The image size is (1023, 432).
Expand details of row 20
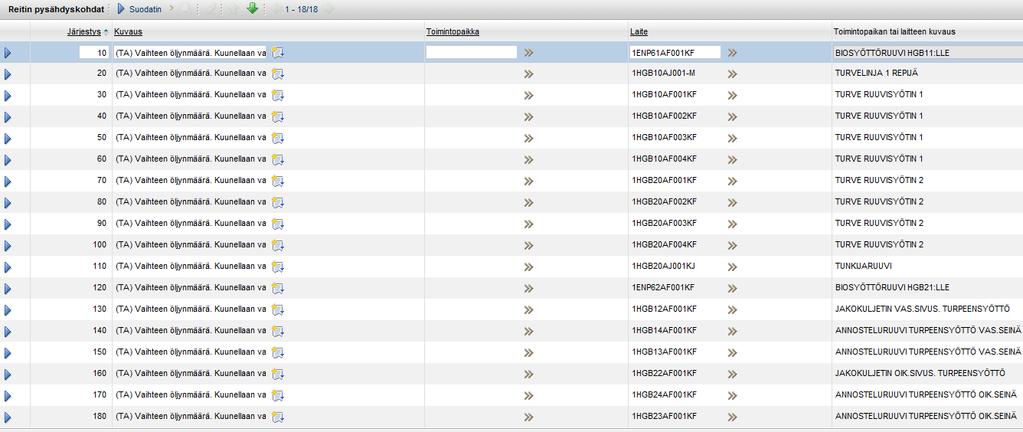click(8, 74)
